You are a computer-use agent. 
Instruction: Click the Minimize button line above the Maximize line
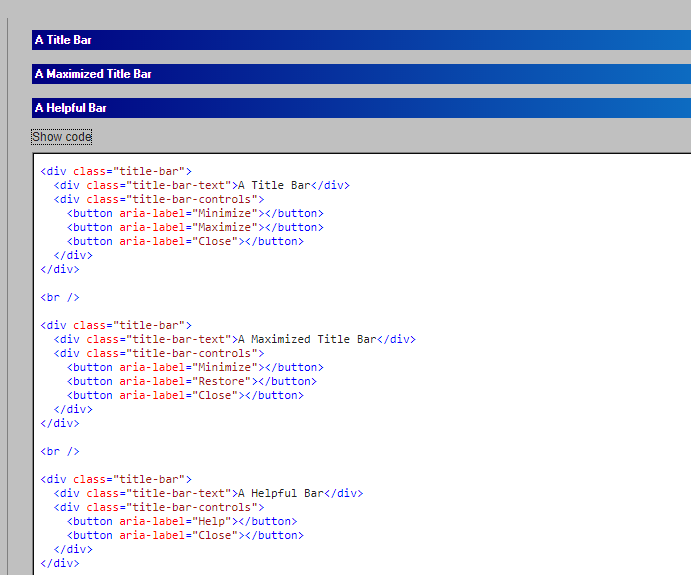point(195,214)
